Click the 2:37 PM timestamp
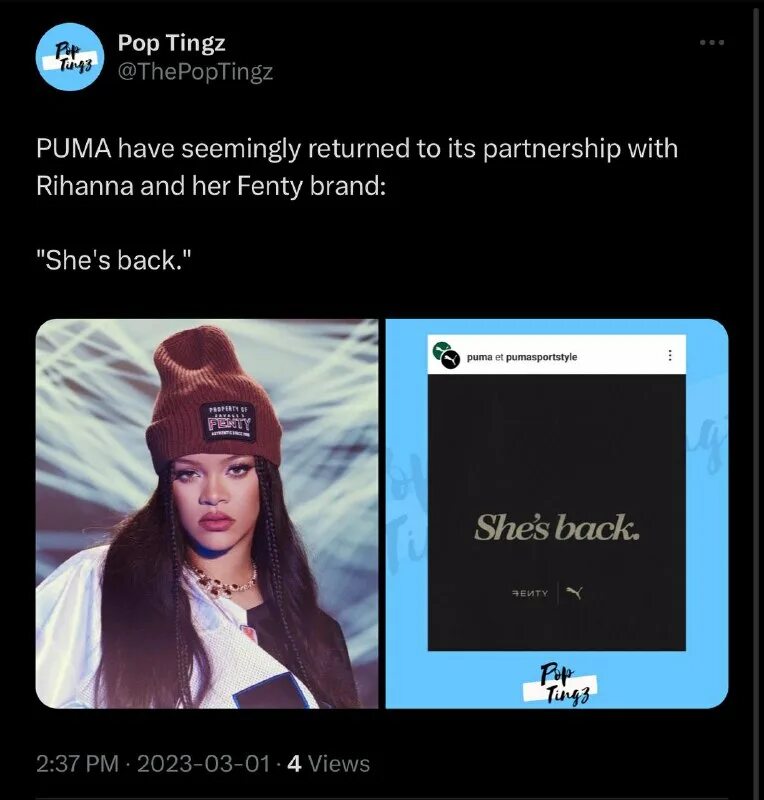The width and height of the screenshot is (764, 800). point(77,764)
